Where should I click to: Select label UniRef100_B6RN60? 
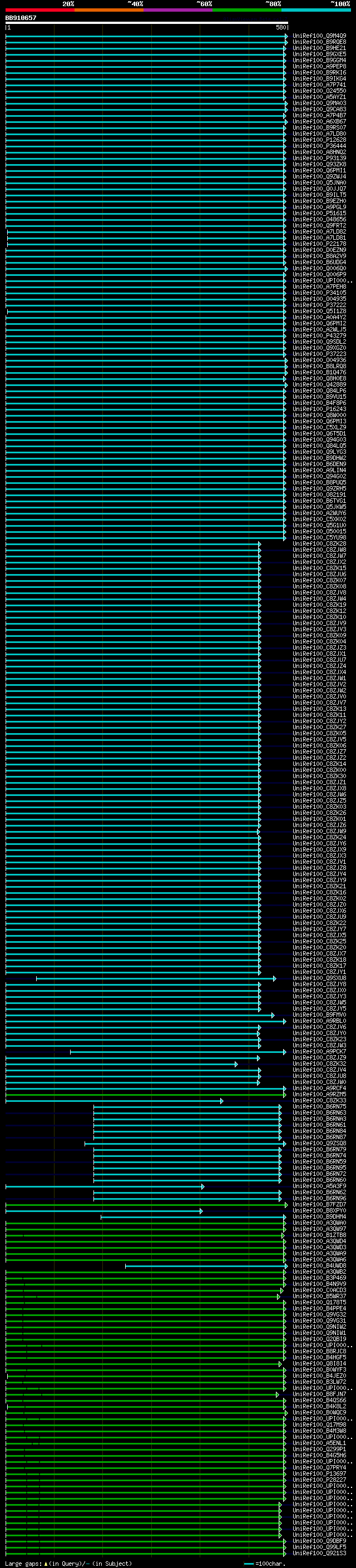coord(319,1180)
